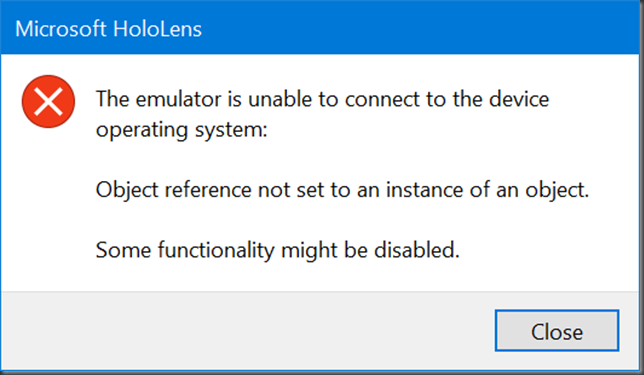Click the white X inside error icon

48,101
